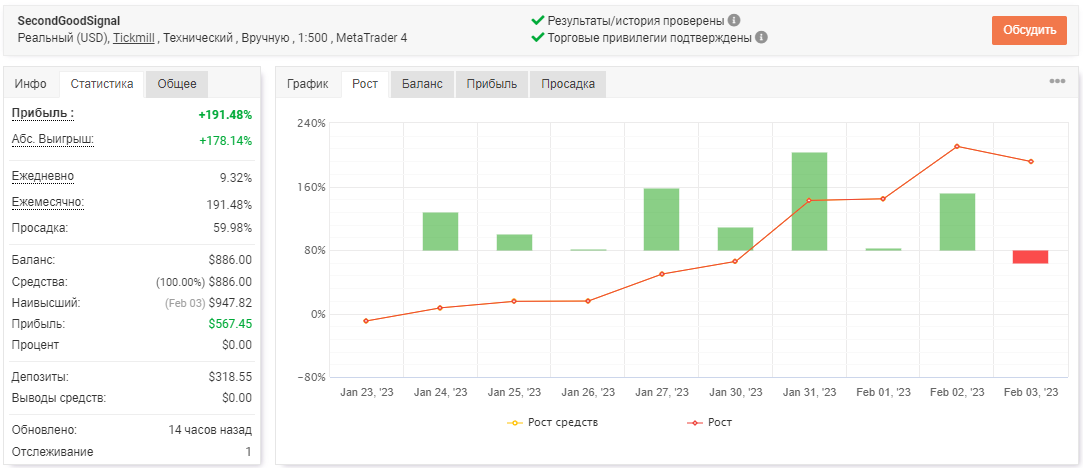Screen dimensions: 1083x468
Task: Click the 240% y-axis label
Action: pos(312,124)
